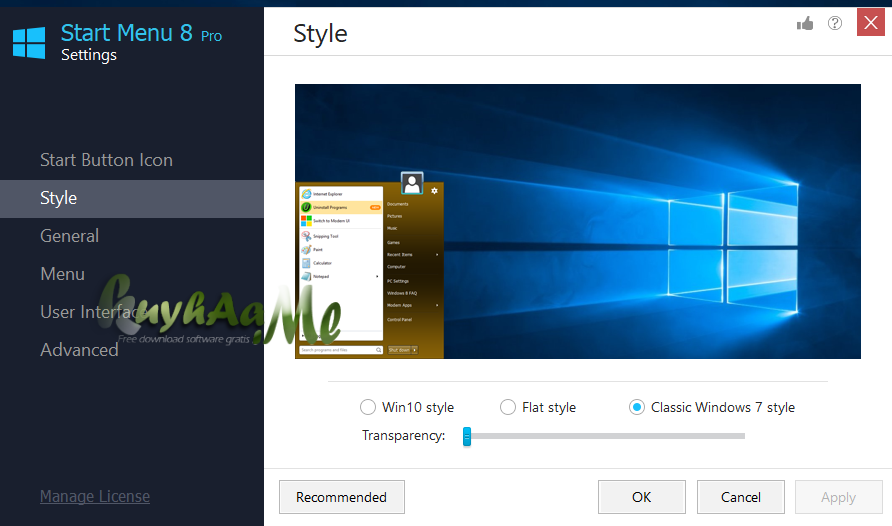892x526 pixels.
Task: Click the middle of Transparency slider track
Action: coord(605,436)
